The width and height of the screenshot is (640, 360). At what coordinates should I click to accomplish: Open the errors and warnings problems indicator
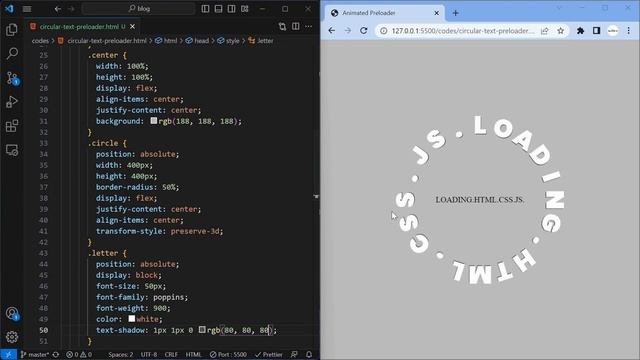coord(79,354)
